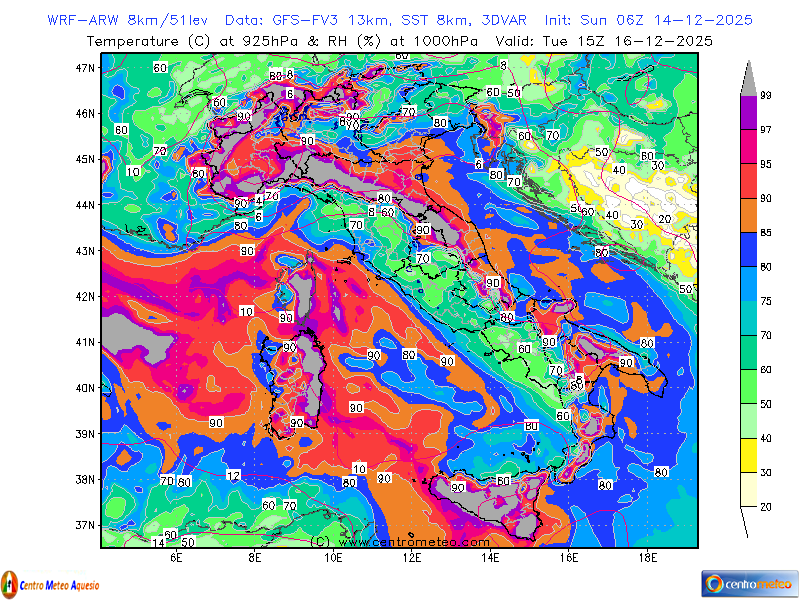Select the red 90–95 legend swatch

click(749, 181)
